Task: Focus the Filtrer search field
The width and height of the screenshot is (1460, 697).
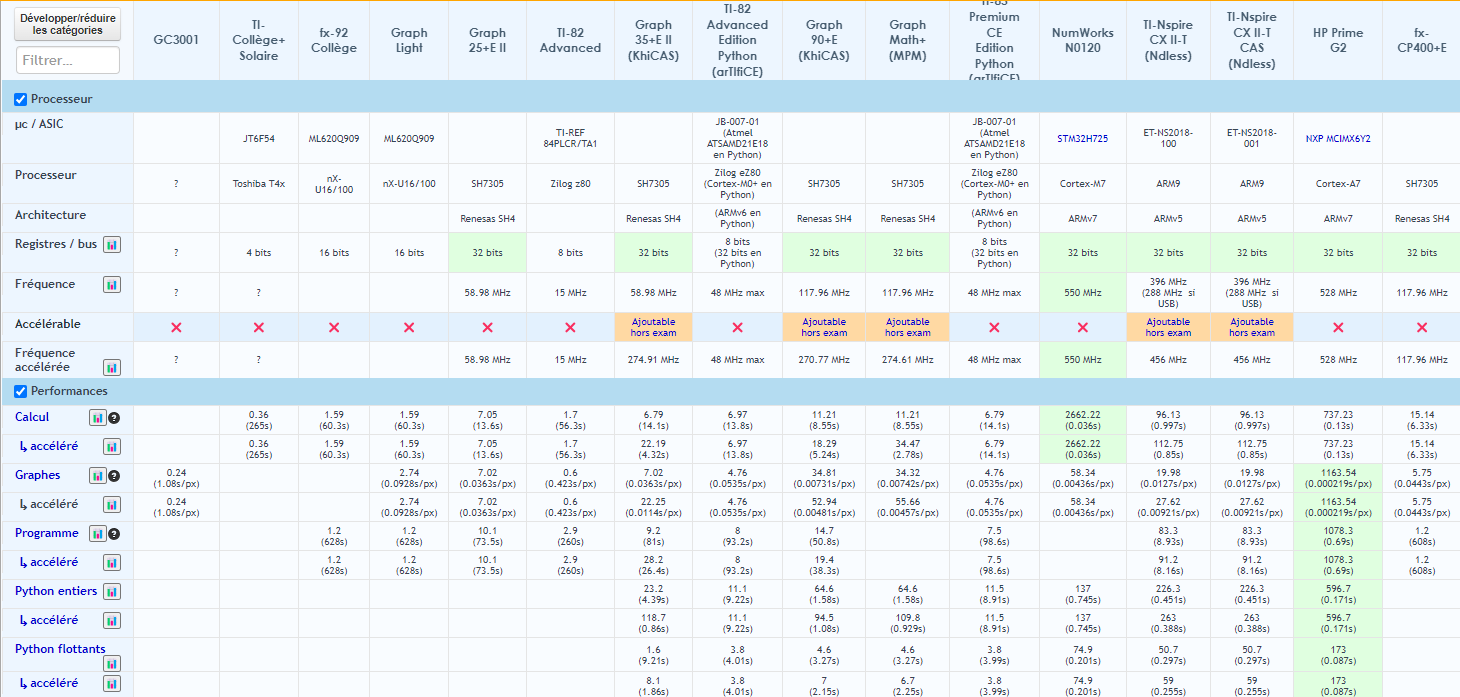Action: 68,60
